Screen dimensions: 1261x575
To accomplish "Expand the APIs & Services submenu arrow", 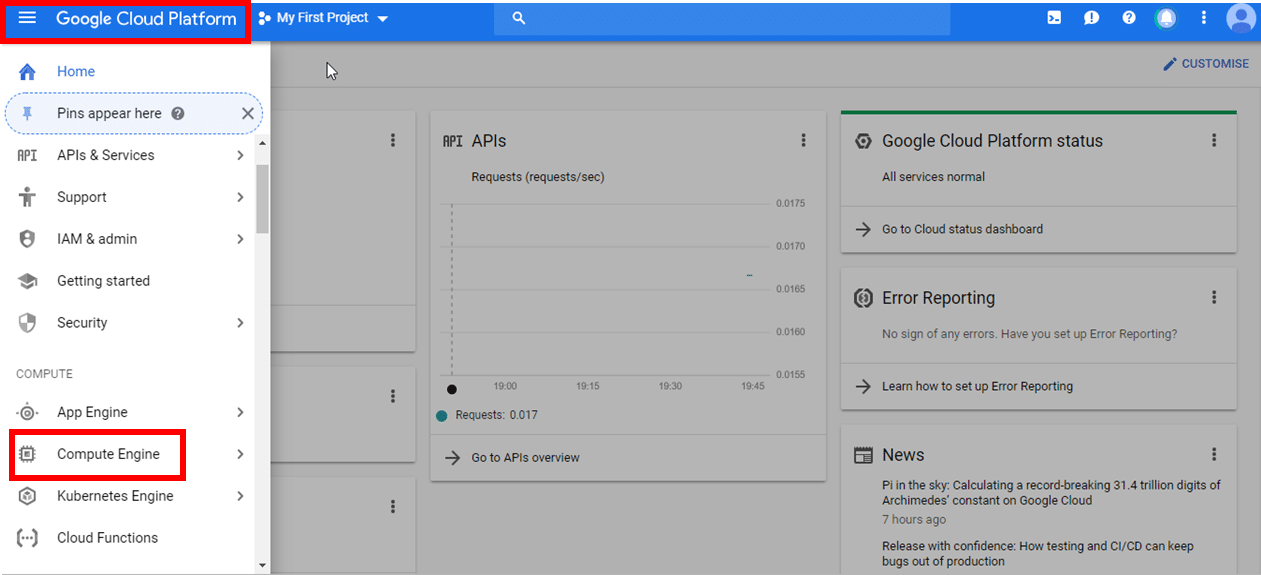I will click(240, 155).
